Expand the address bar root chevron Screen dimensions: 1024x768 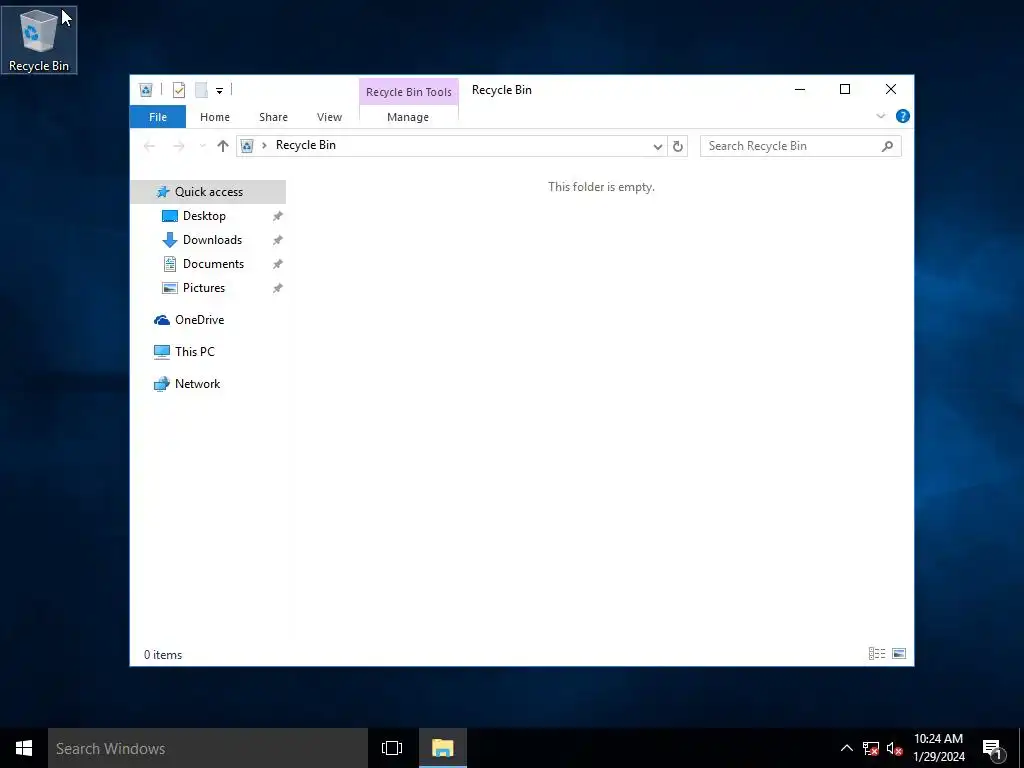pyautogui.click(x=264, y=146)
